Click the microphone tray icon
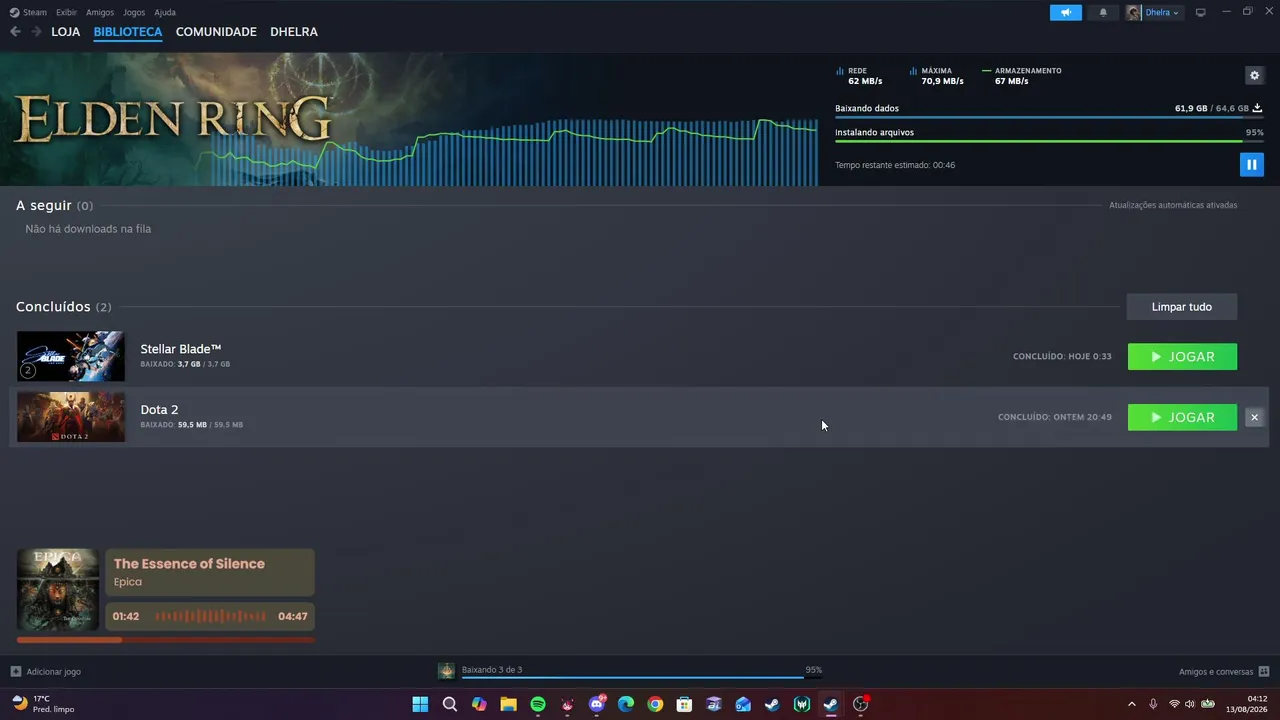 (1153, 704)
